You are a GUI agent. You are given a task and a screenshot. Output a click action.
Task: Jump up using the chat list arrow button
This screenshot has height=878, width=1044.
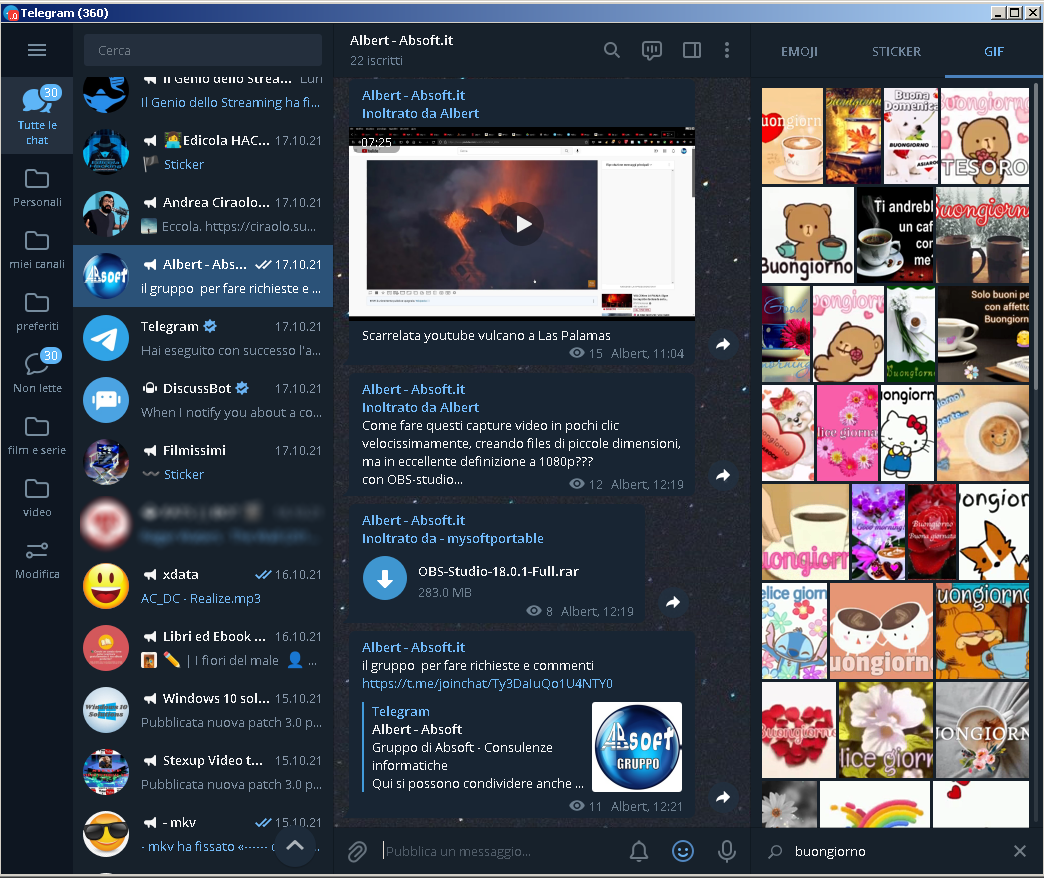pos(295,845)
